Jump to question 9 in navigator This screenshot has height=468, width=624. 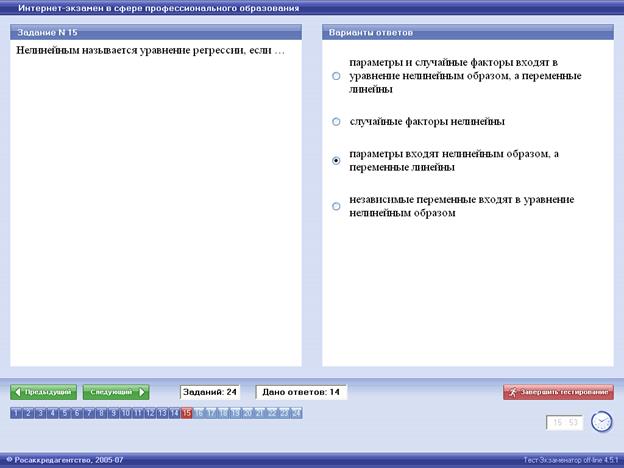113,413
